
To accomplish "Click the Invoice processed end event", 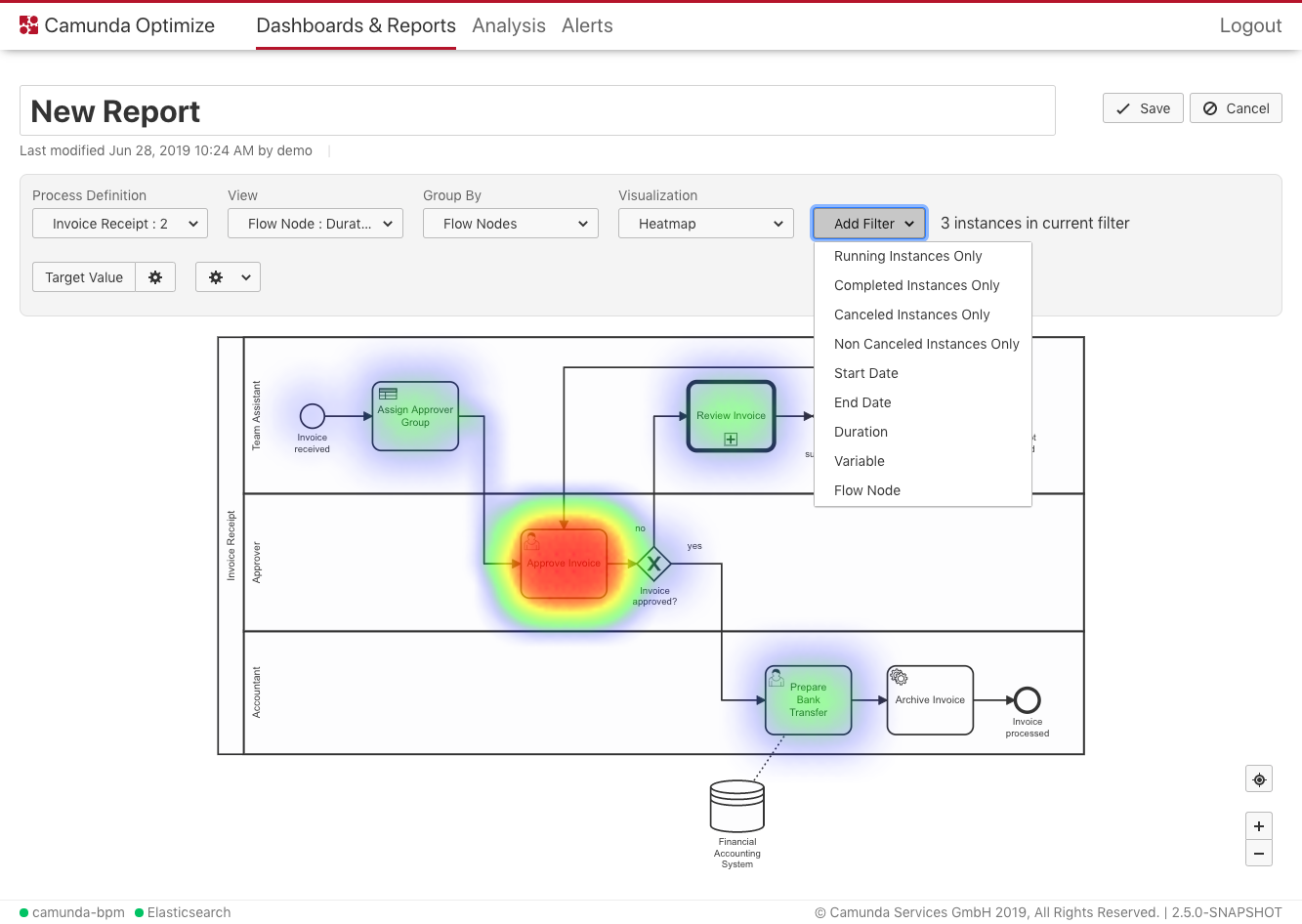I will tap(1028, 700).
